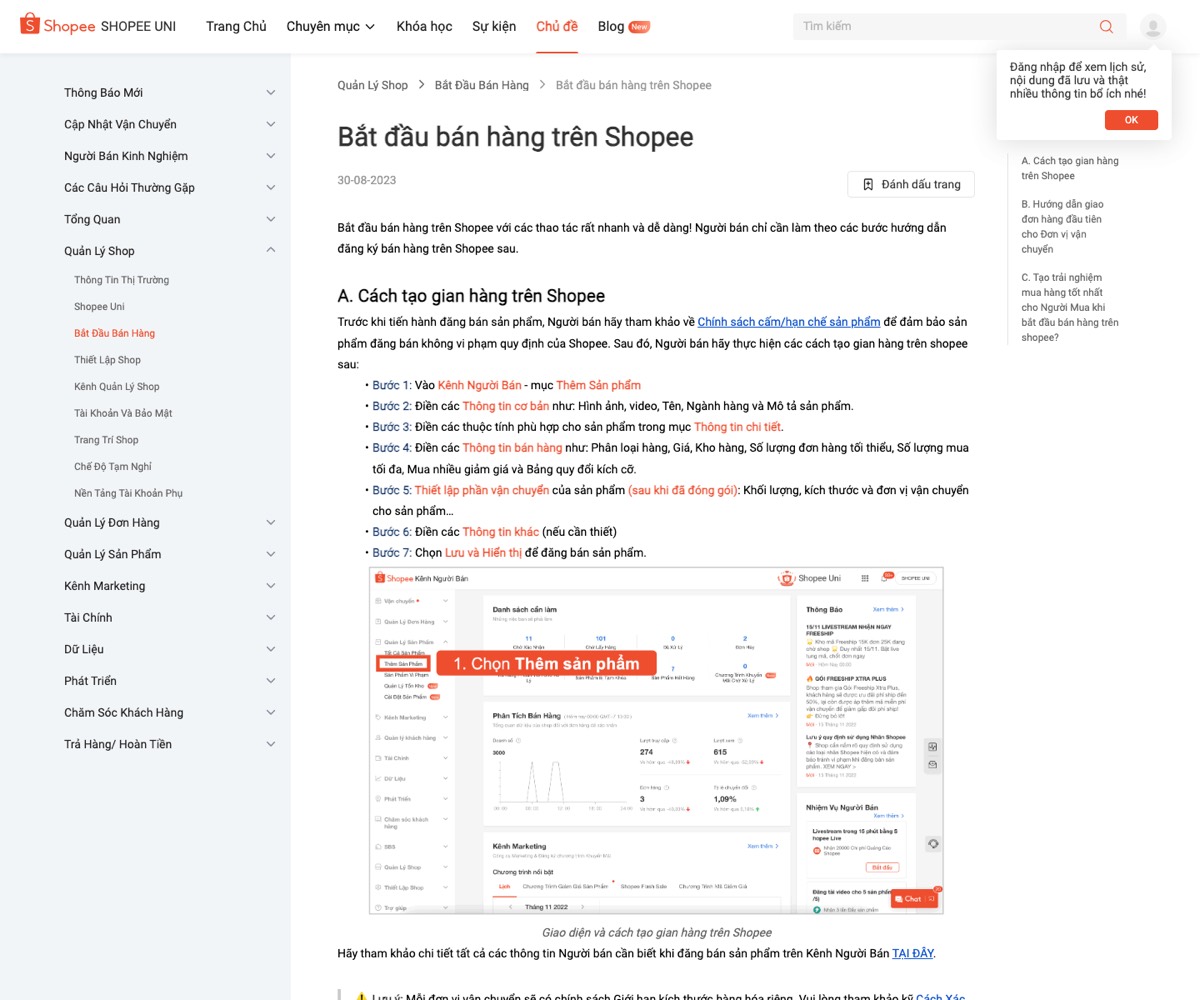This screenshot has width=1200, height=1000.
Task: Open Chính sách cấm/hạn chế sản phẩm link
Action: (x=789, y=322)
